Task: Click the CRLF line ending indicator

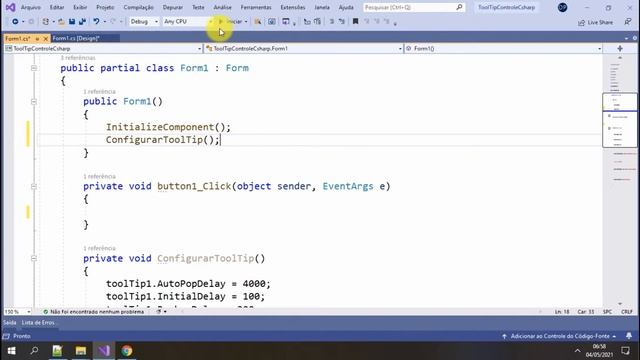Action: (627, 312)
